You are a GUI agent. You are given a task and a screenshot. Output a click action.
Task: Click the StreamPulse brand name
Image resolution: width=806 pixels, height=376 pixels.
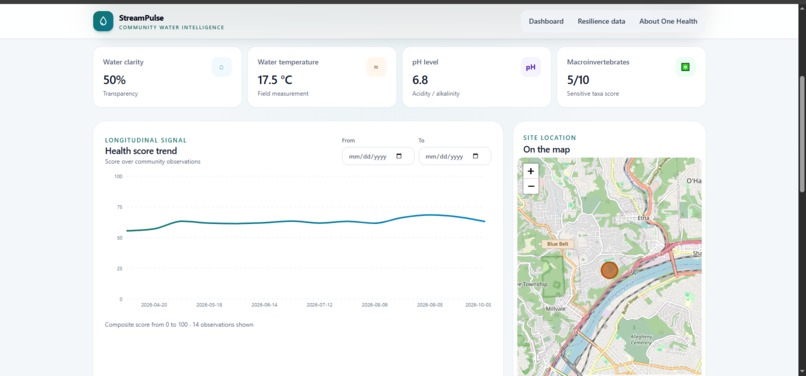tap(141, 18)
